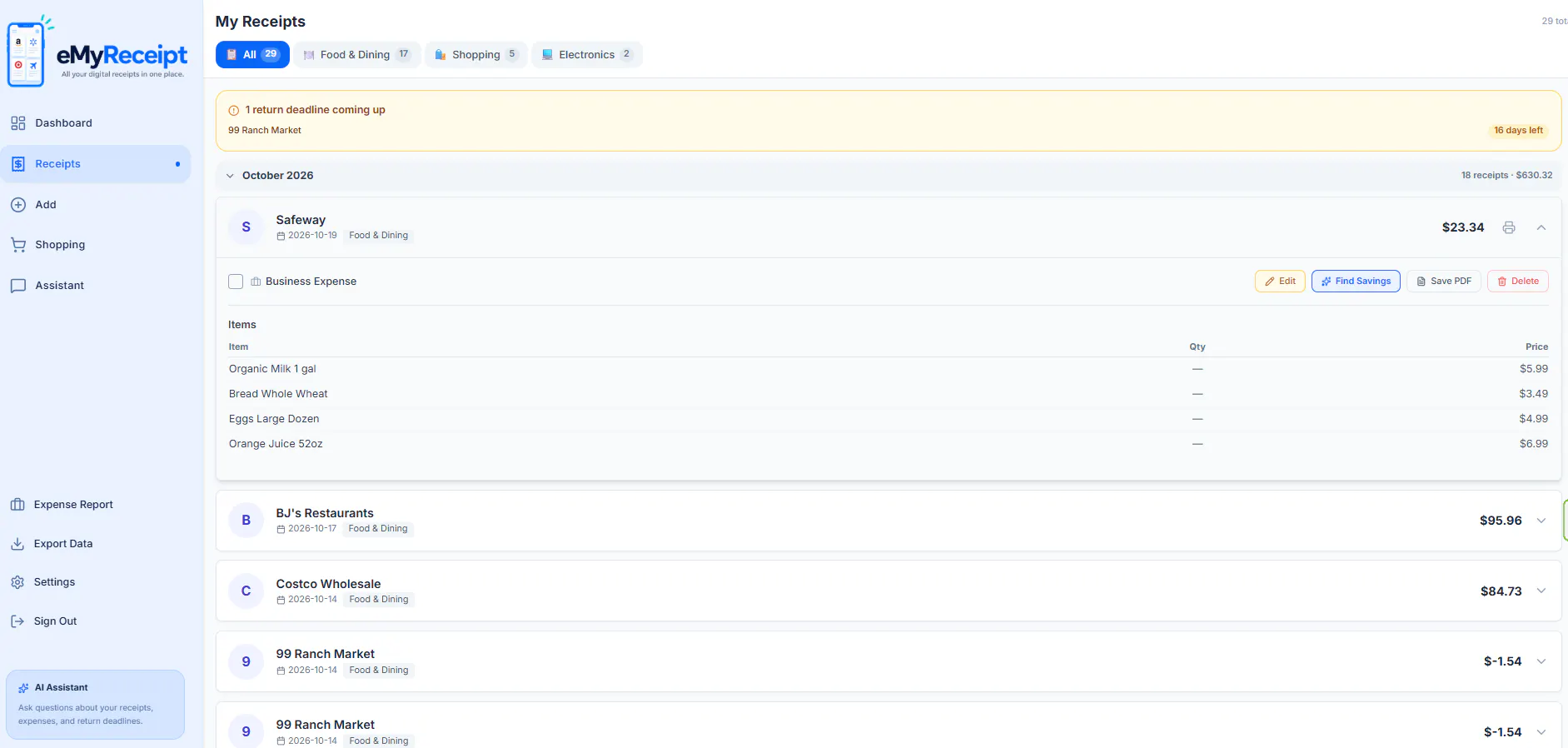
Task: Expand the first 99 Ranch Market receipt
Action: click(1541, 661)
